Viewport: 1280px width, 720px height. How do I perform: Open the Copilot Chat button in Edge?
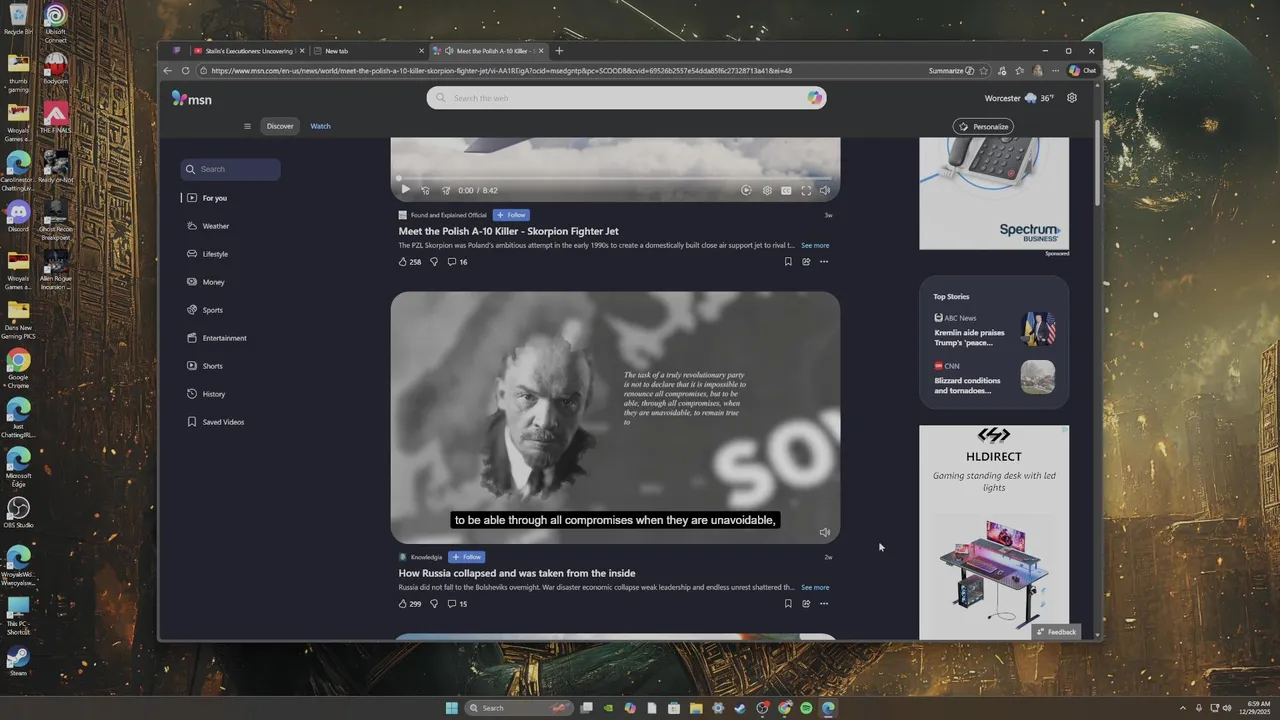click(x=1082, y=71)
